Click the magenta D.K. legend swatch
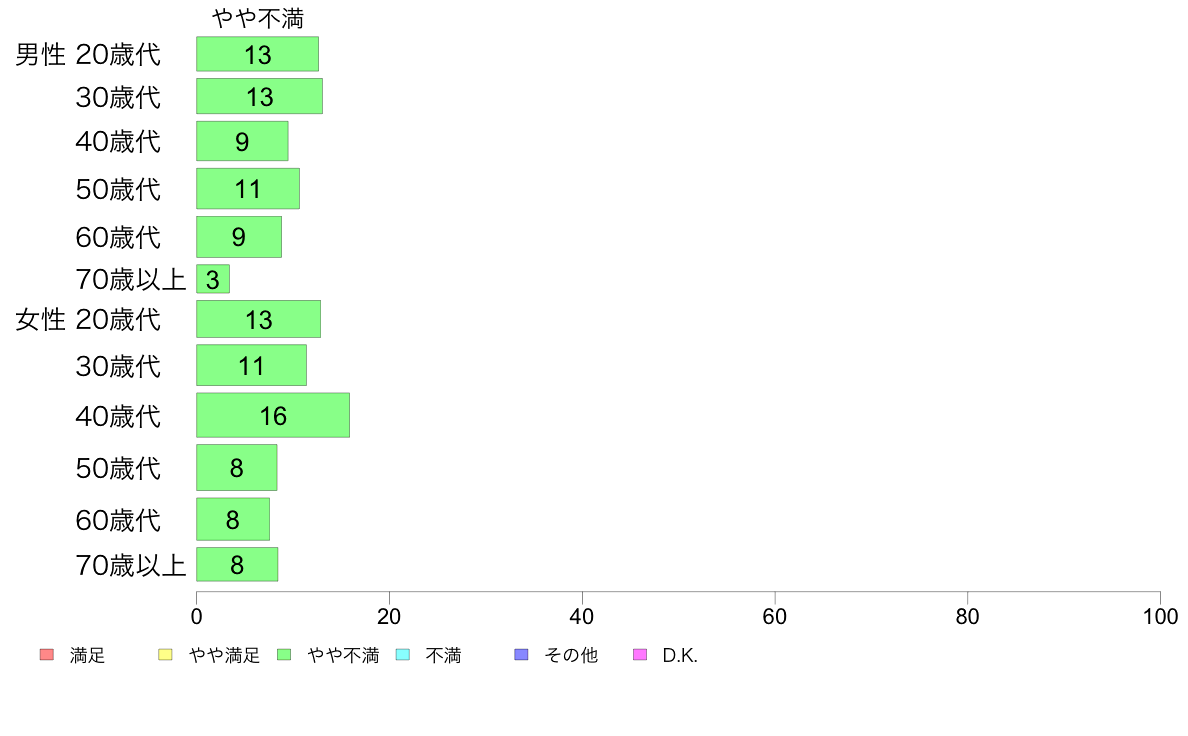The image size is (1188, 736). pos(640,655)
